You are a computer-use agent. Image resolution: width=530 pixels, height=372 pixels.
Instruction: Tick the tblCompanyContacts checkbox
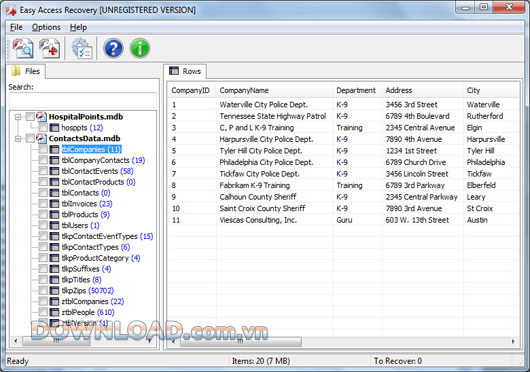point(43,160)
